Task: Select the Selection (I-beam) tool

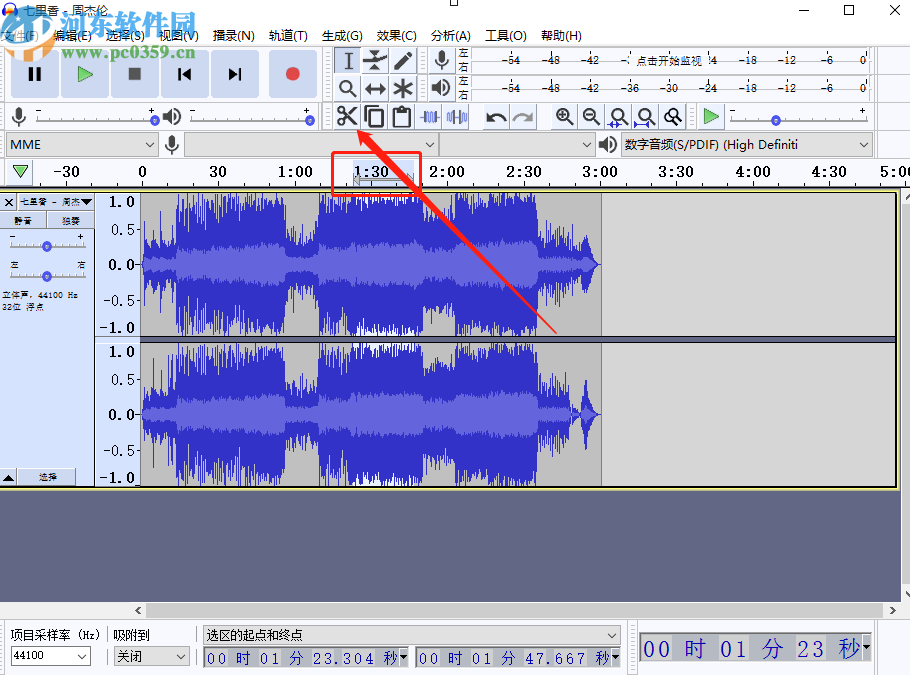Action: coord(348,60)
